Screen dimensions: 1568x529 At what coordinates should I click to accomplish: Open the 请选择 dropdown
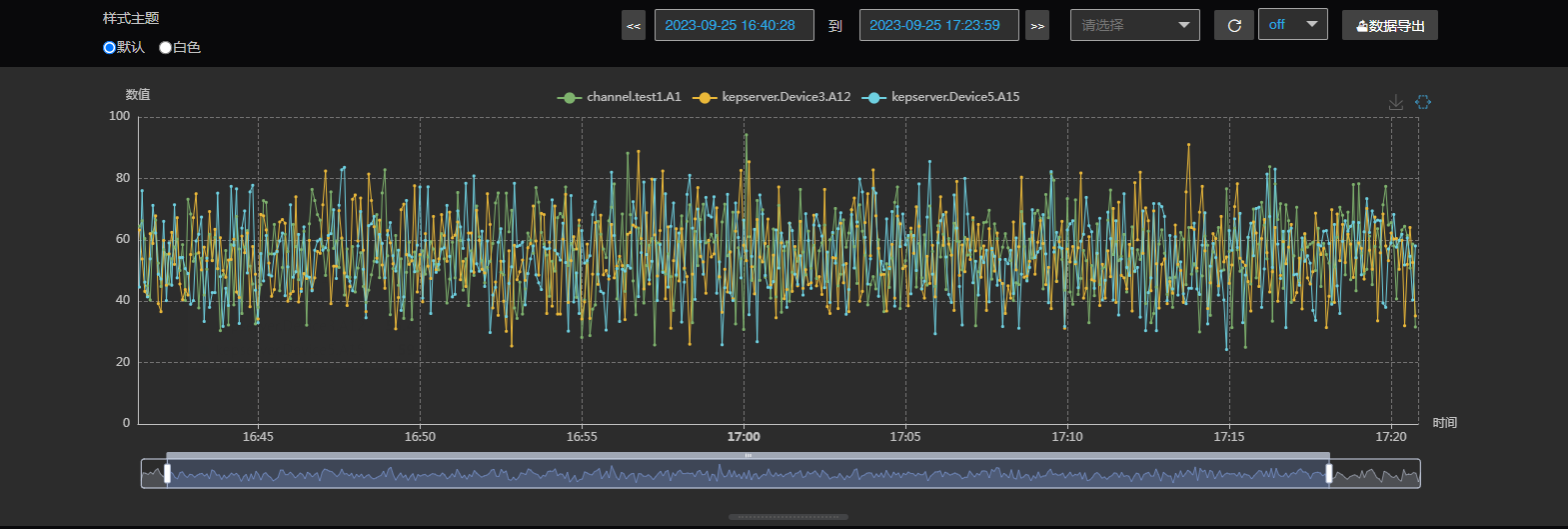1135,25
